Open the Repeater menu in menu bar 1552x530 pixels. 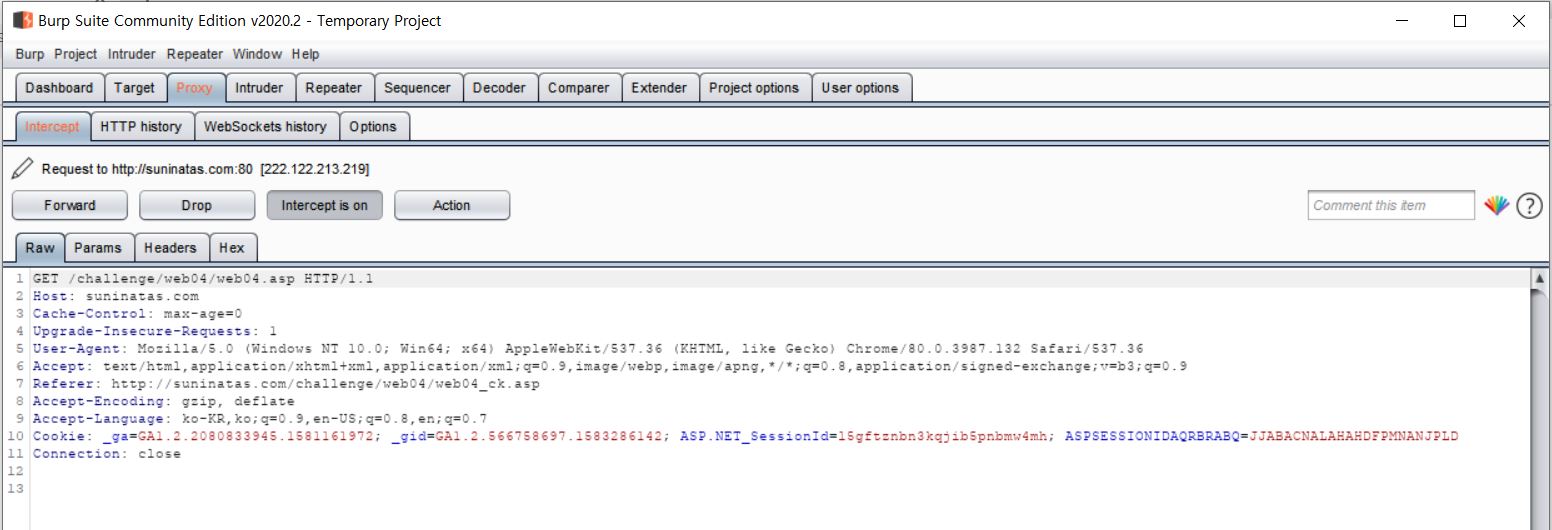coord(195,54)
